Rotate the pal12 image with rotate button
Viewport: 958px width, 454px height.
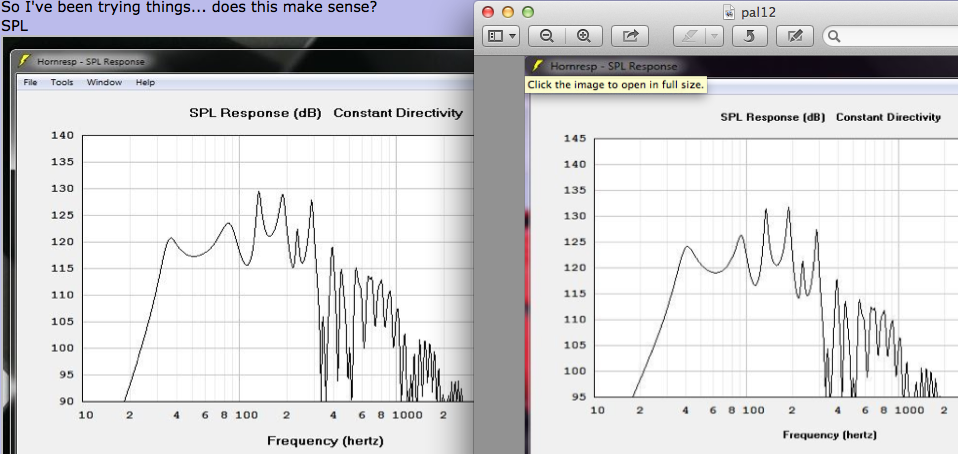pyautogui.click(x=749, y=36)
